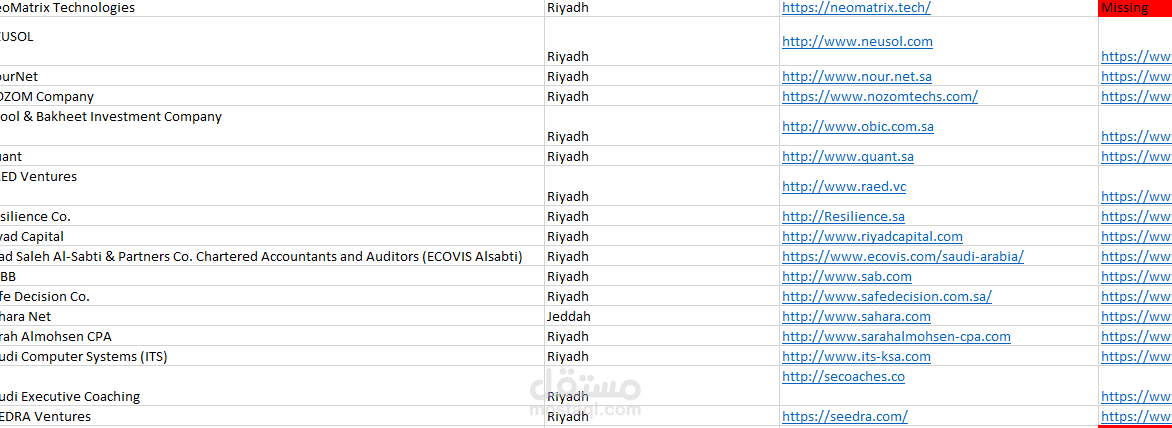
Task: Select the NOZOM Company cell
Action: tap(272, 96)
